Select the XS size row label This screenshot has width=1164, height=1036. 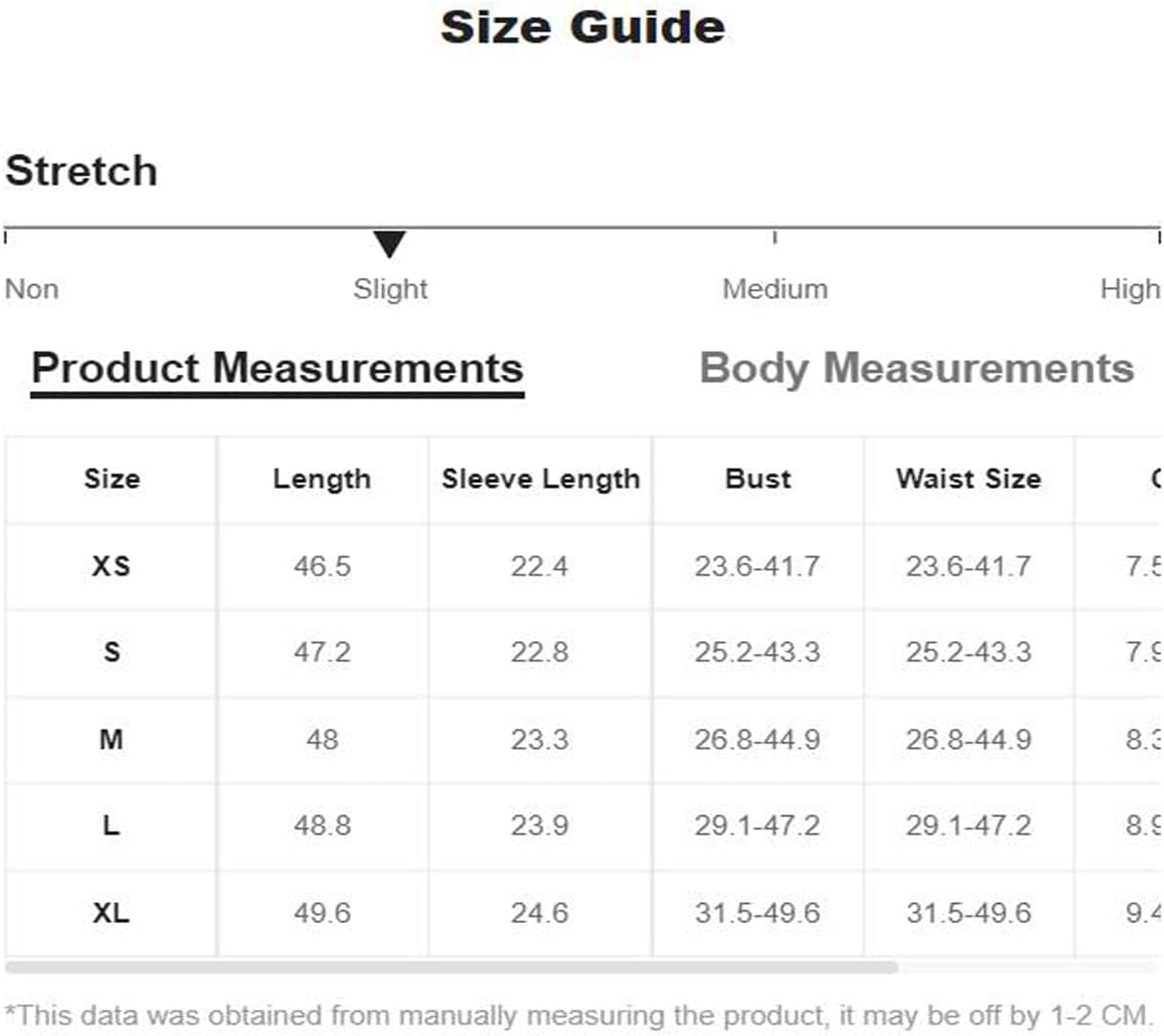click(x=111, y=565)
